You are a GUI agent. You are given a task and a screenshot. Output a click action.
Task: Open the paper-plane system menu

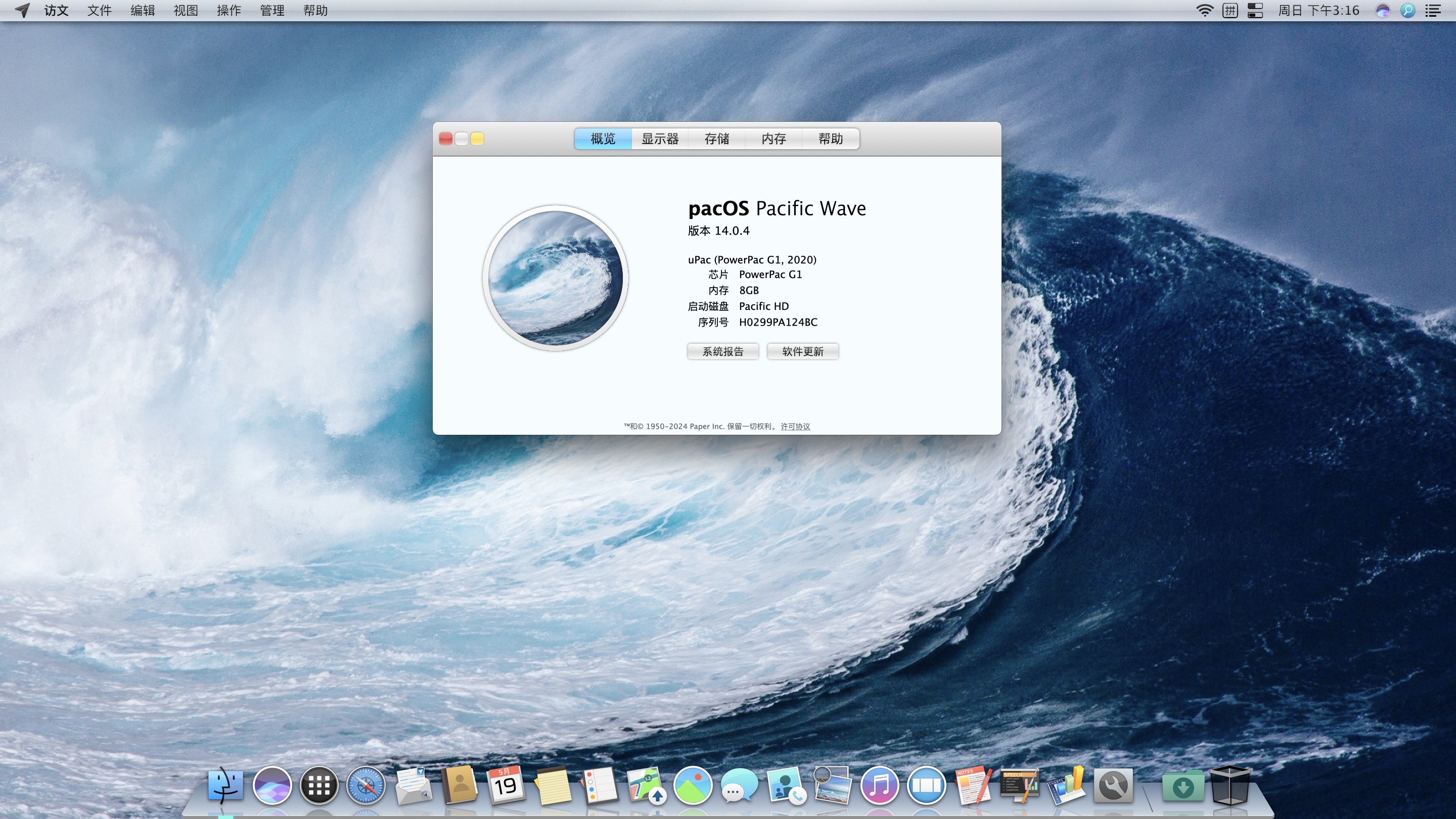click(22, 11)
